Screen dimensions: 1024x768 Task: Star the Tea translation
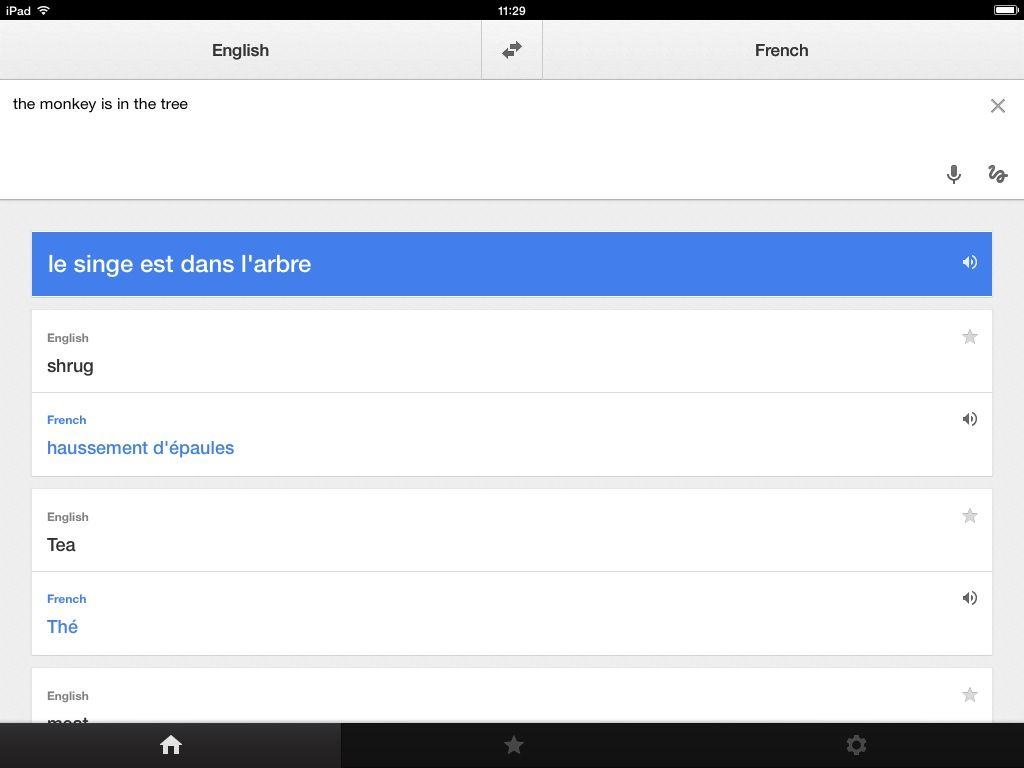(x=969, y=516)
